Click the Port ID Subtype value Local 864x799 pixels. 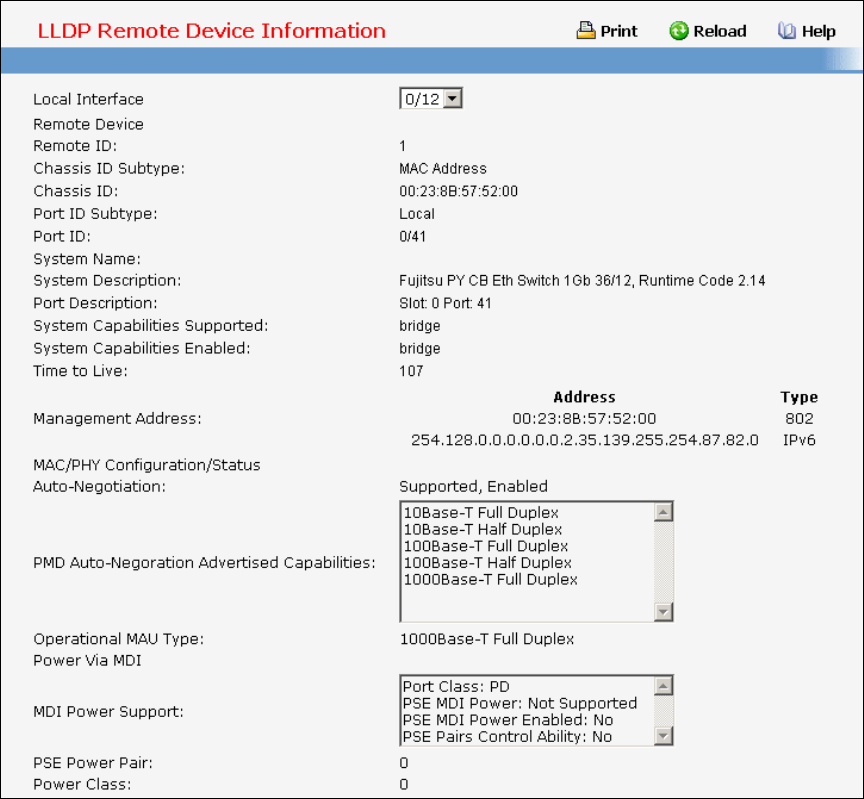pyautogui.click(x=417, y=214)
